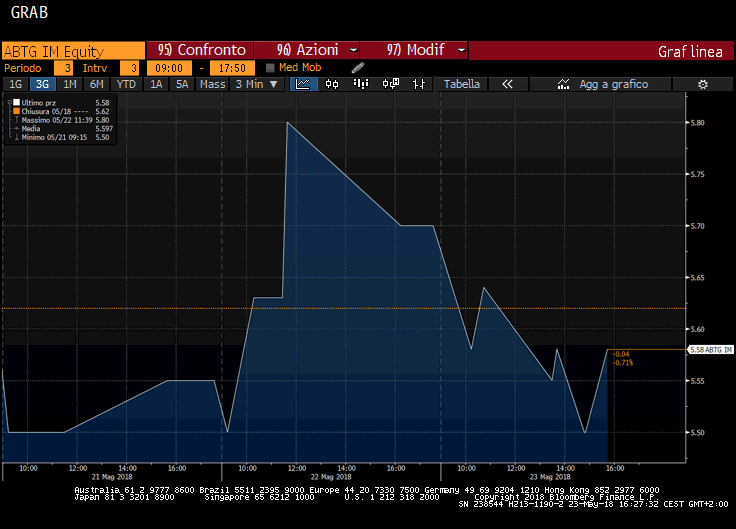Image resolution: width=736 pixels, height=529 pixels.
Task: Click the 21 Mag 2018 date label
Action: coord(112,477)
